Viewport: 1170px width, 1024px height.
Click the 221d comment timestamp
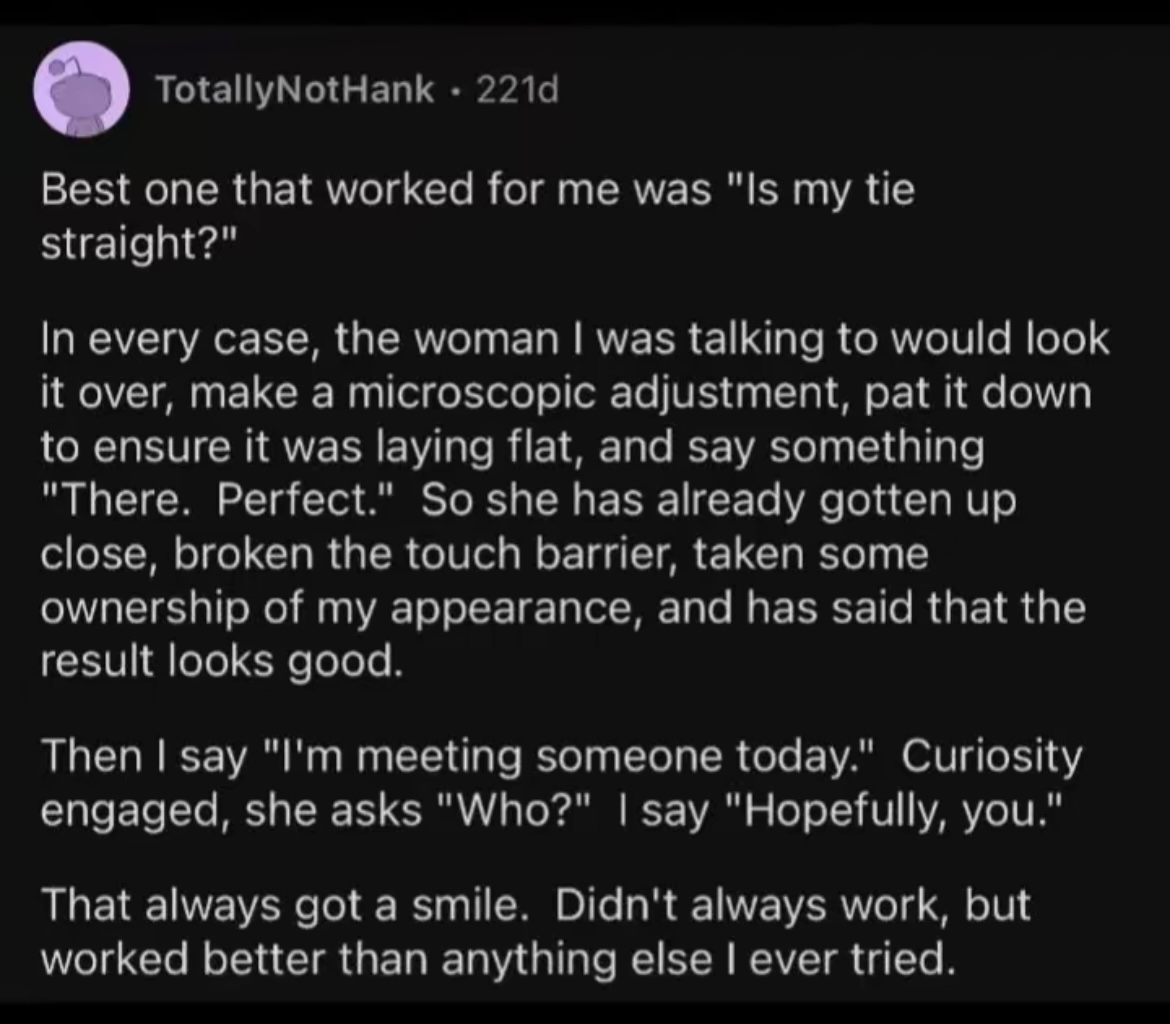pyautogui.click(x=517, y=90)
